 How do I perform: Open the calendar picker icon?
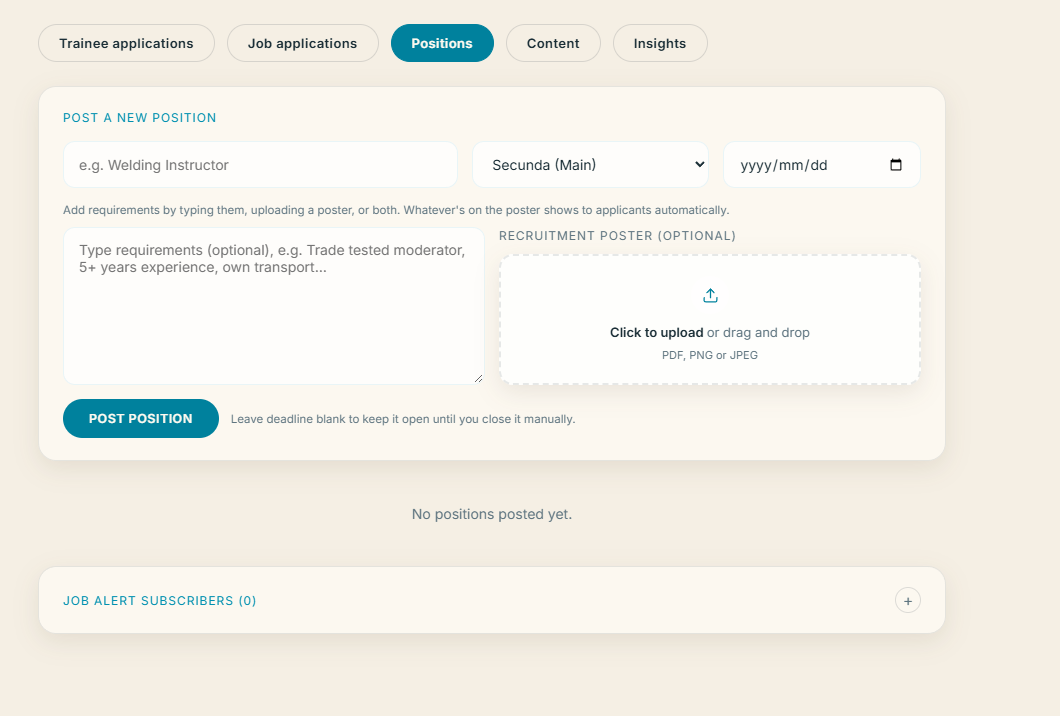click(x=896, y=165)
